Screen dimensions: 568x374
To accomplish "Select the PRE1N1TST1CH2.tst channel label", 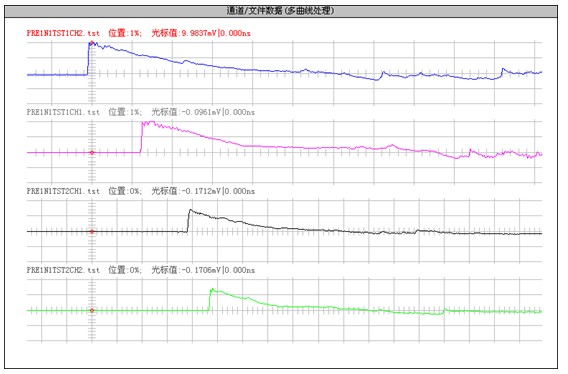I will [x=63, y=33].
